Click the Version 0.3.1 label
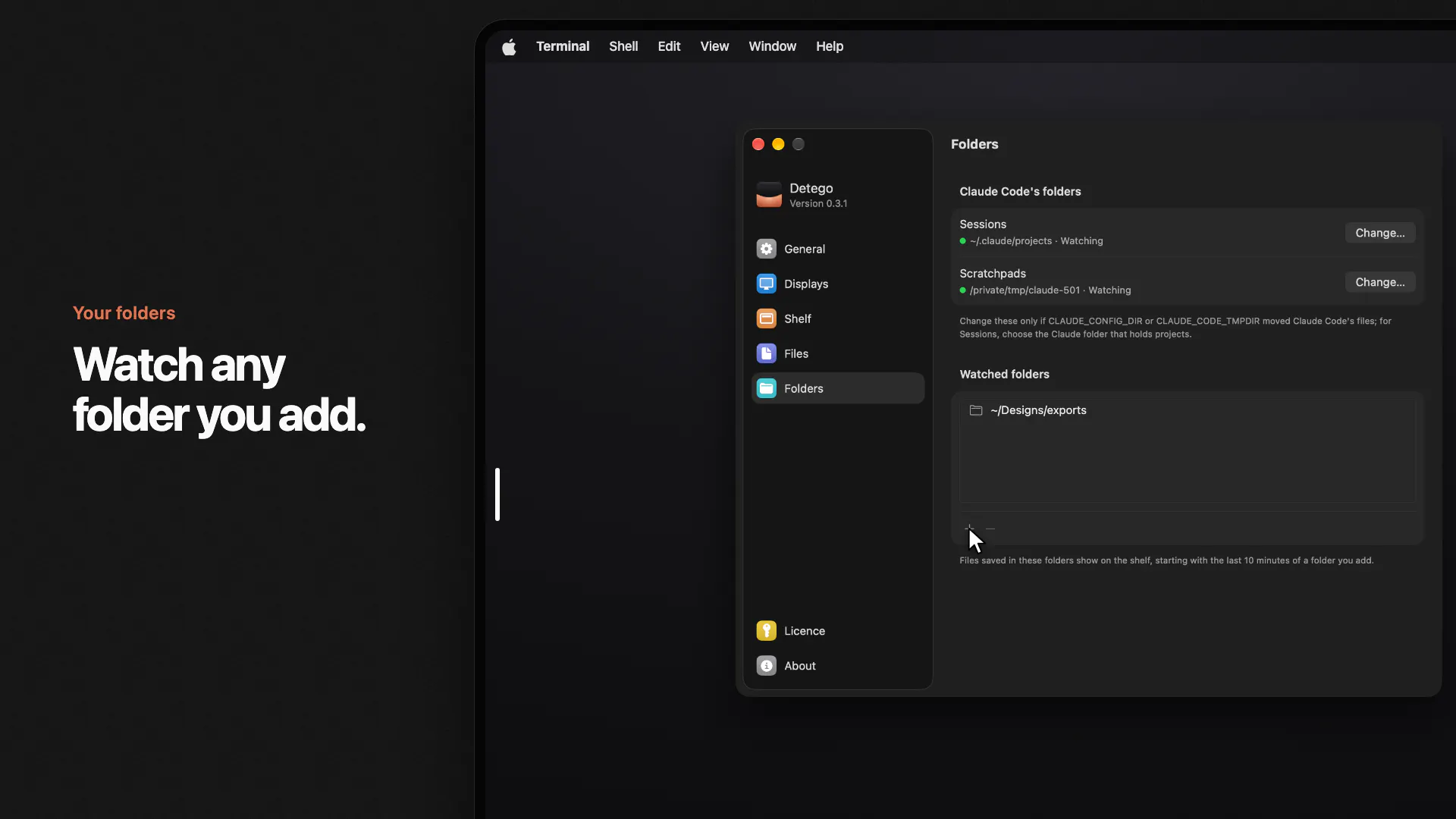Screen dimensions: 1456x819 [818, 204]
